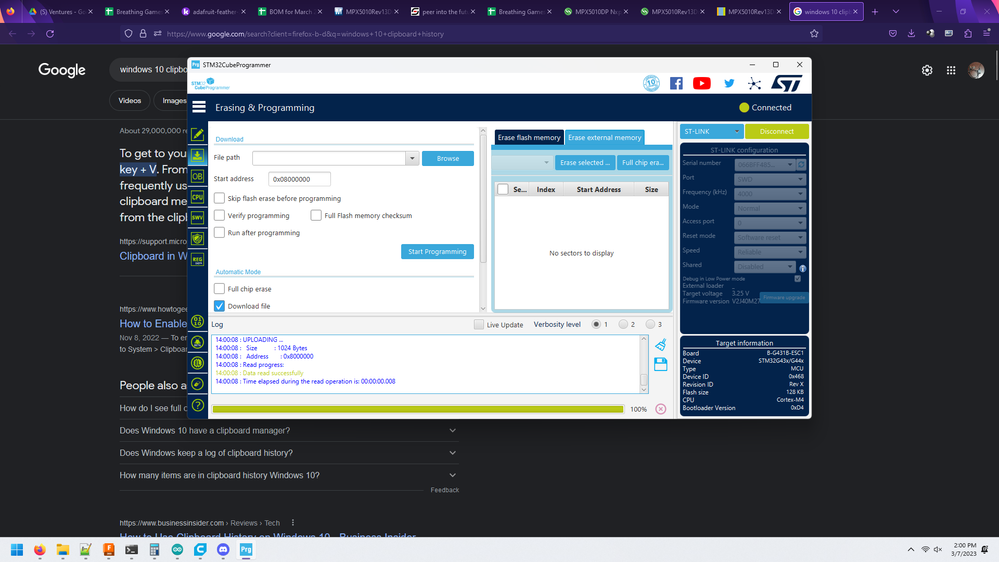The width and height of the screenshot is (999, 562).
Task: Open the REG registers sidebar icon
Action: coord(198,260)
